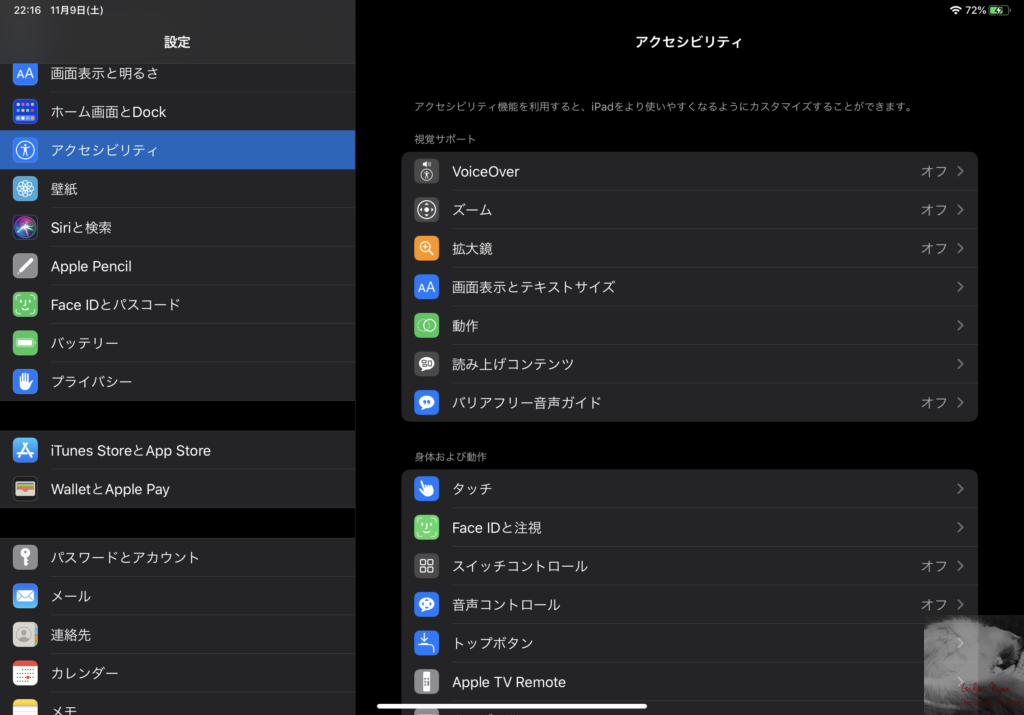
Task: Open 拡大鏡 row chevron
Action: 960,248
